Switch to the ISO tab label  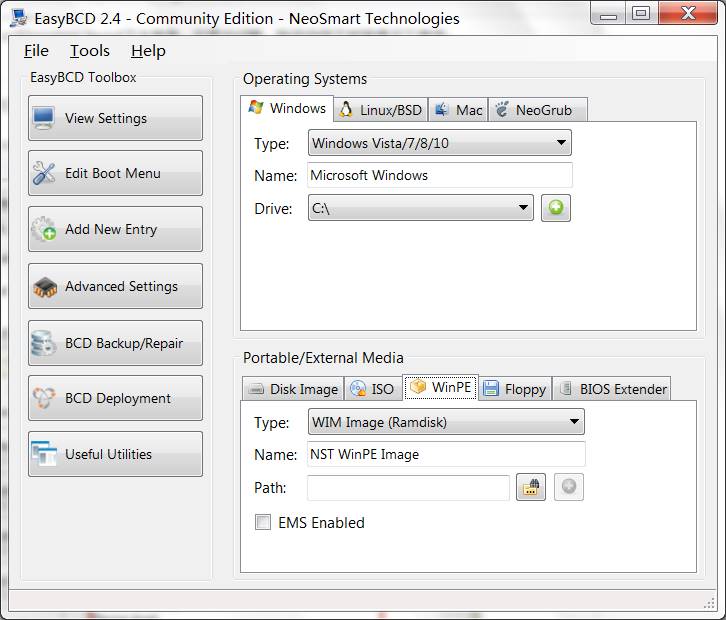click(x=382, y=389)
